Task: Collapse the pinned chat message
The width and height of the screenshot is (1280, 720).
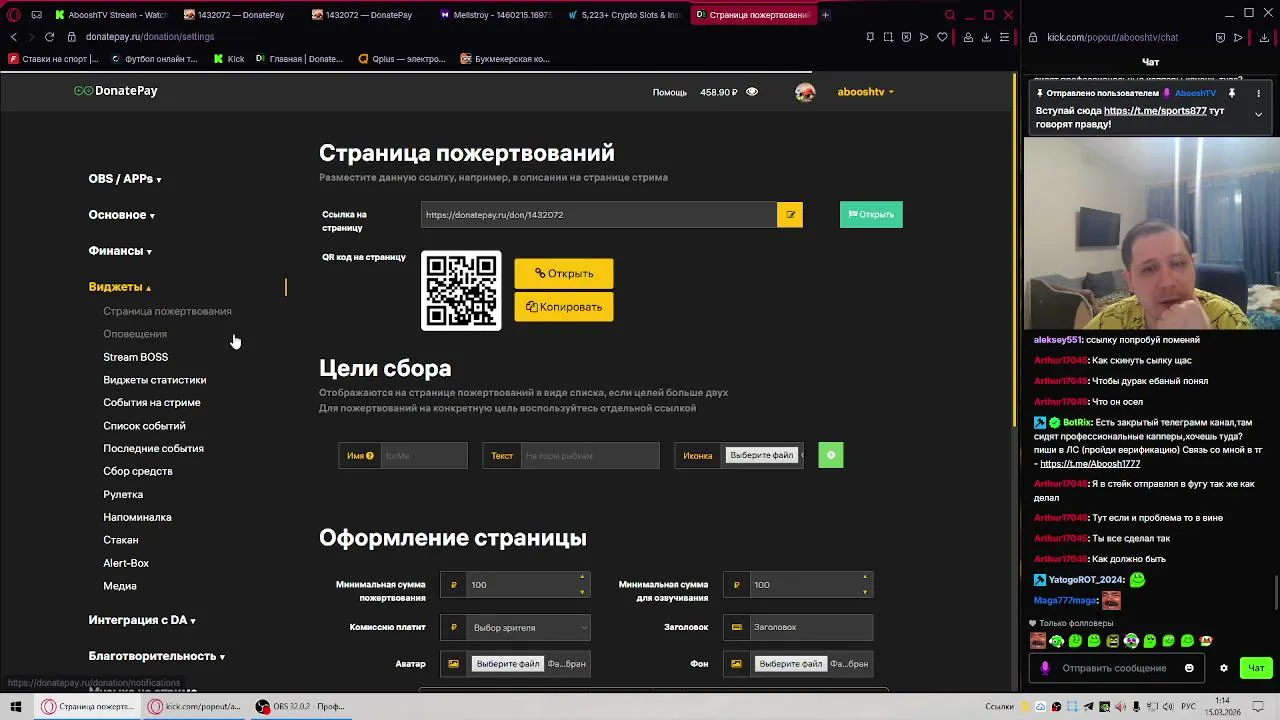Action: (1259, 115)
